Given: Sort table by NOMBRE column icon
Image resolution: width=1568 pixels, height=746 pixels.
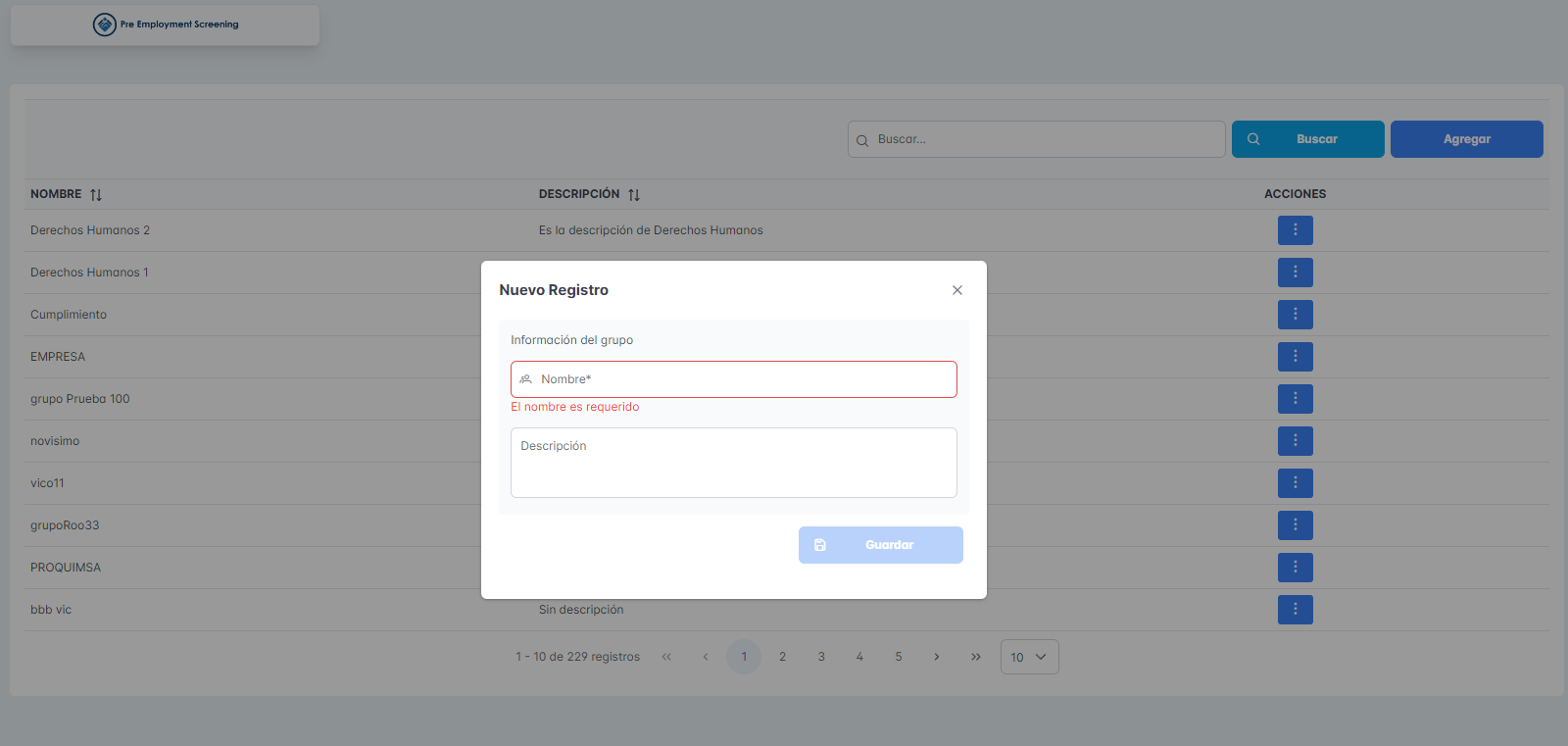Looking at the screenshot, I should (96, 195).
